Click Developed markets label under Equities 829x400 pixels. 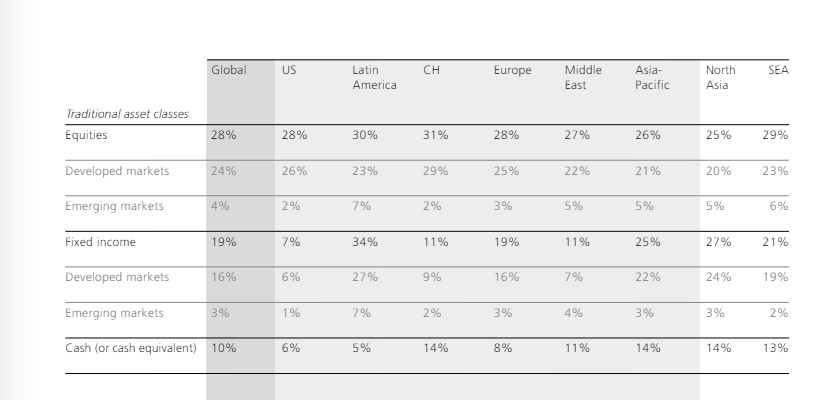click(x=117, y=171)
